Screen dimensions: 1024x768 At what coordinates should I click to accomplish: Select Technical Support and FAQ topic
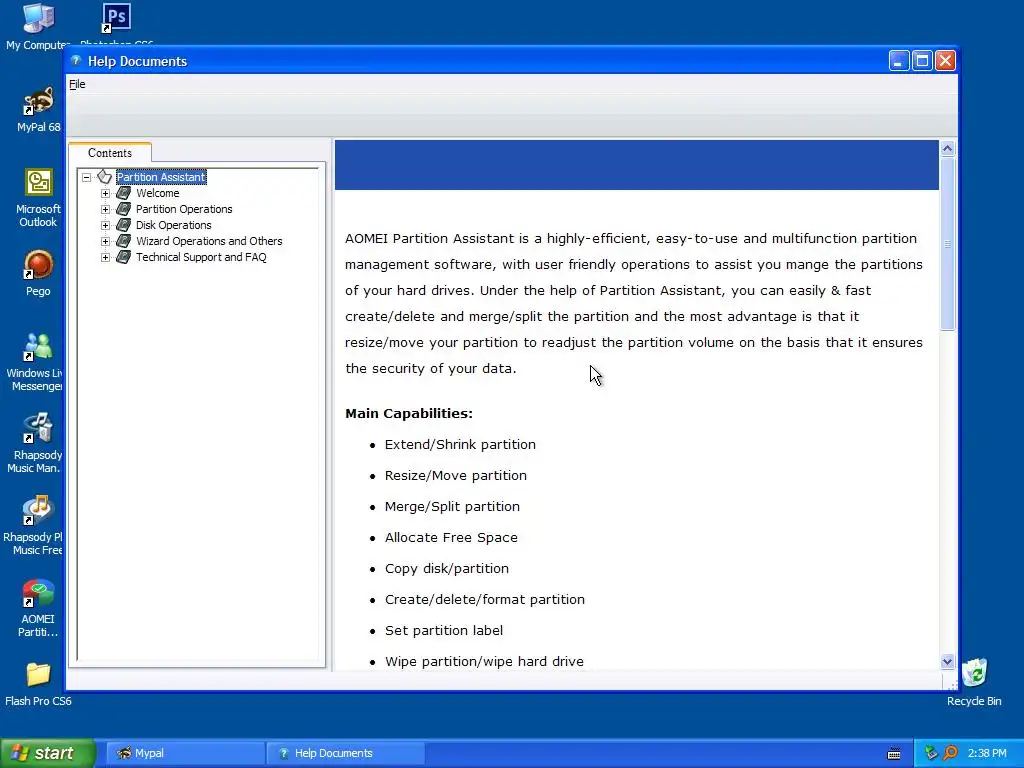201,257
